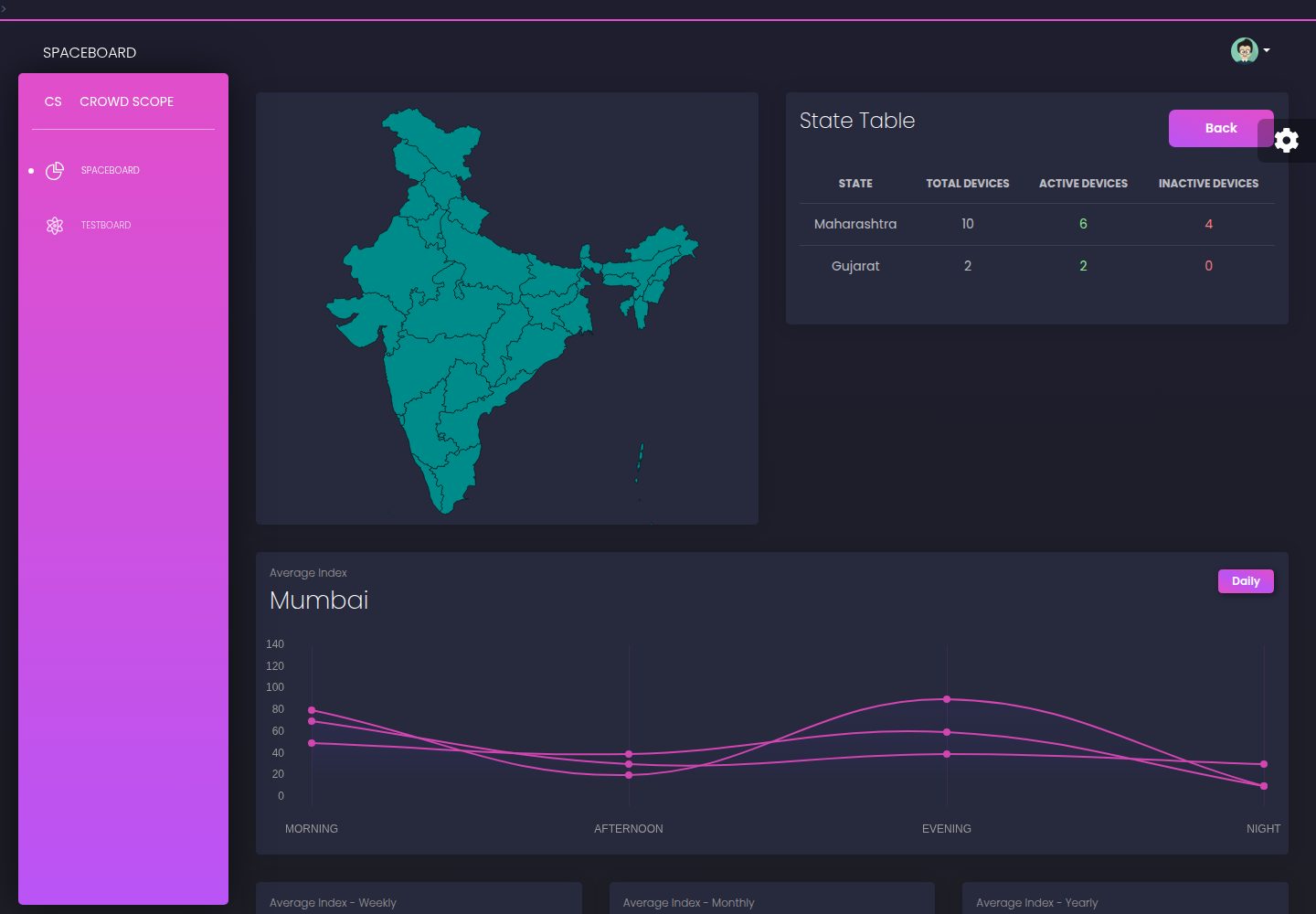Click the CROWD SCOPE brand link

(126, 101)
